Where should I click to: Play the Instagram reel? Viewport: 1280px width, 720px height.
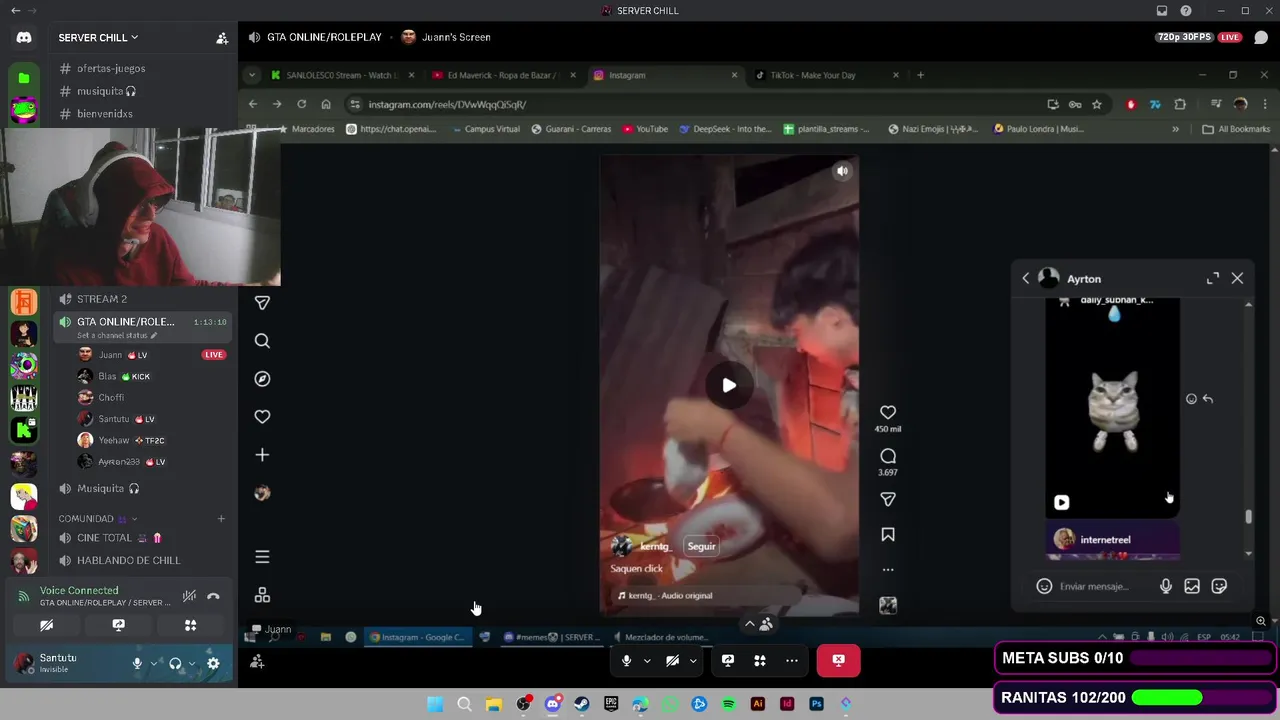click(729, 385)
